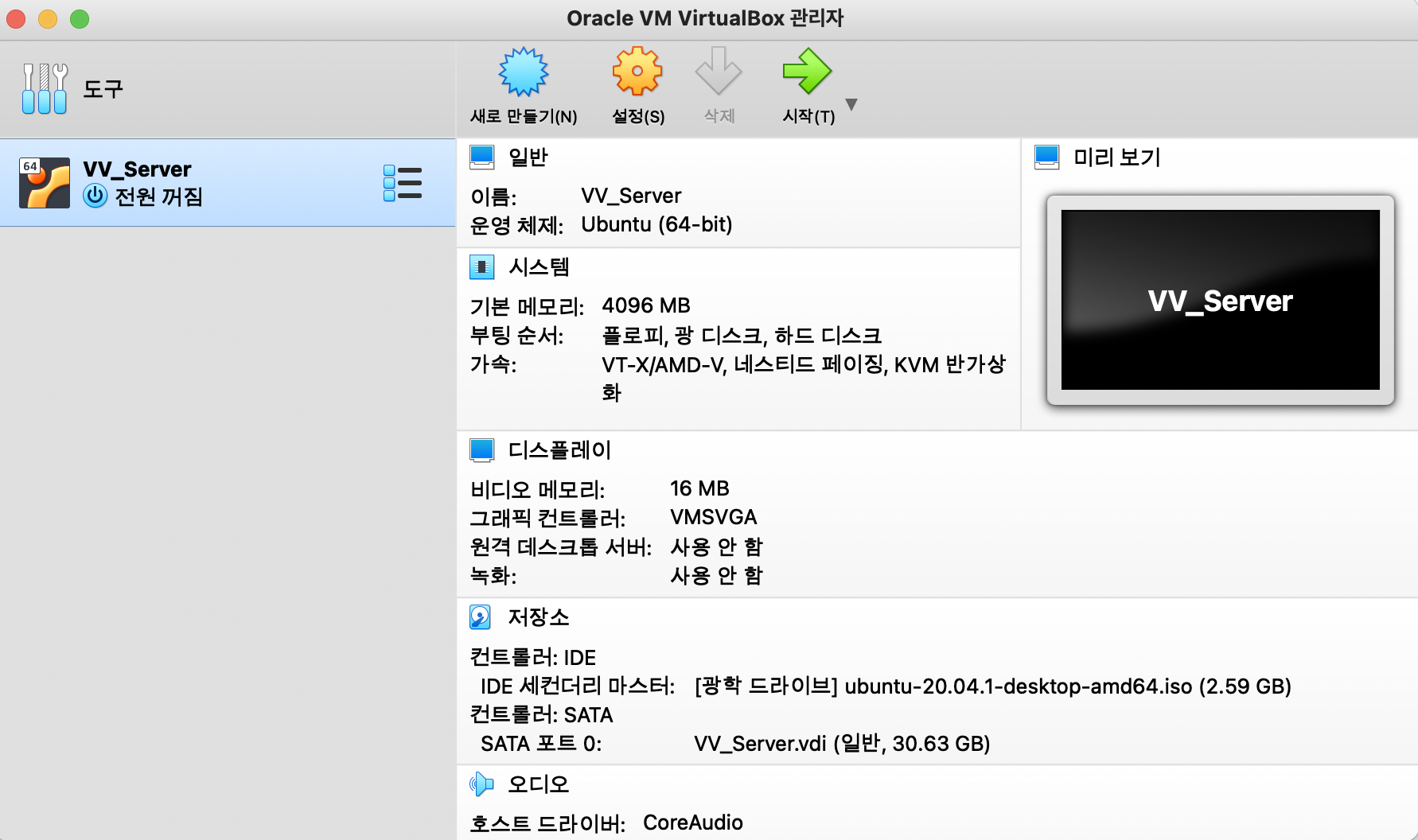Expand the Start (시작) dropdown arrow
Viewport: 1418px width, 840px height.
851,105
